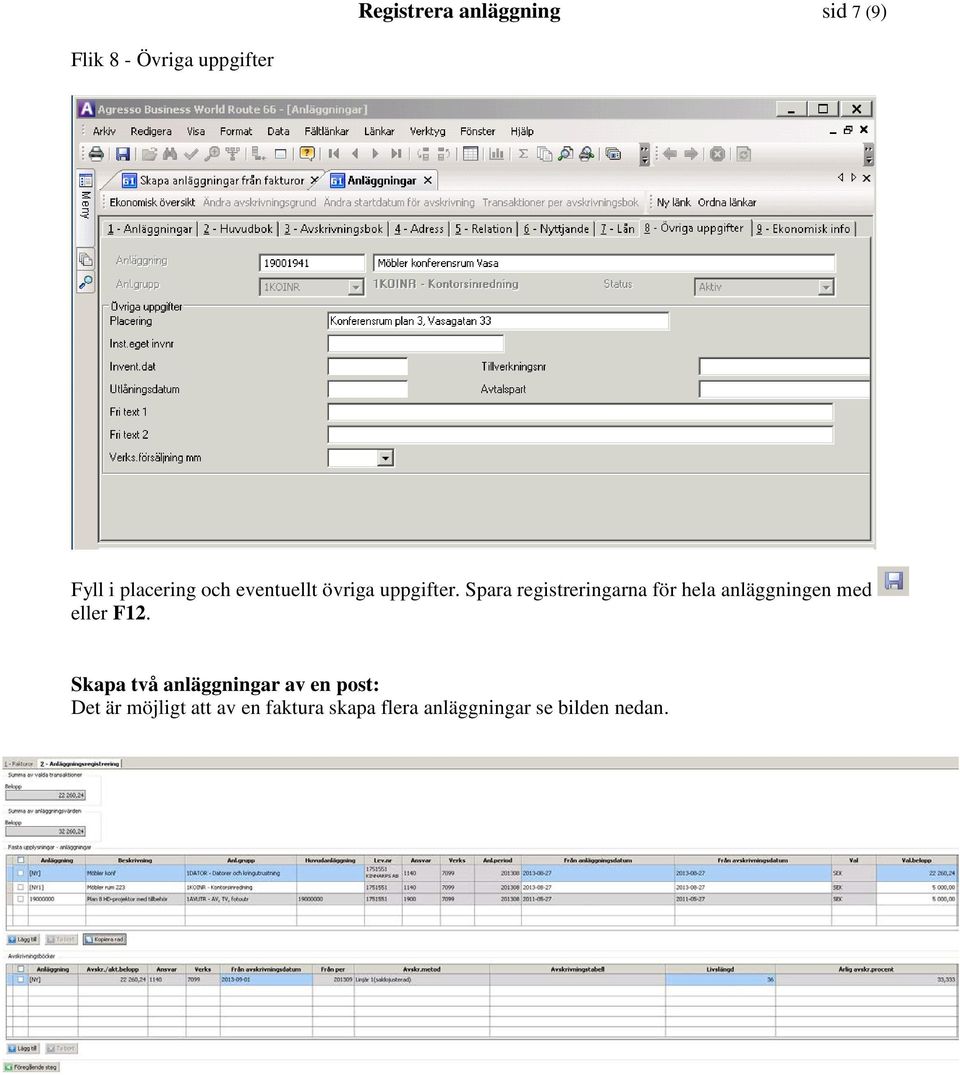
Task: Click the Placering input field
Action: click(498, 321)
